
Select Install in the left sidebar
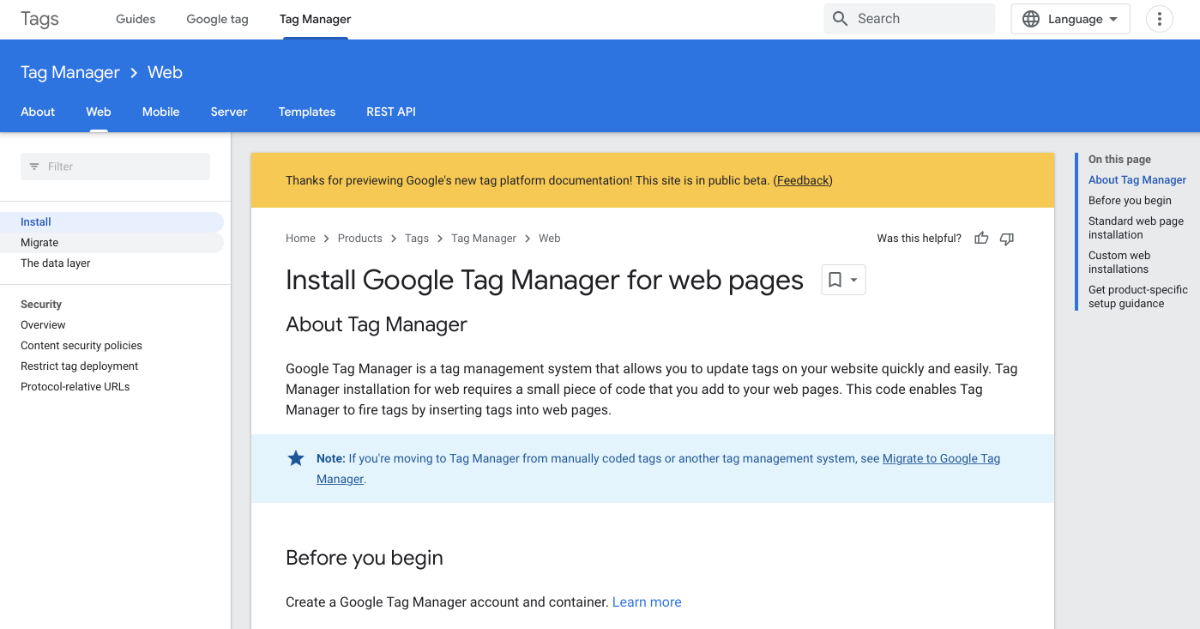click(x=112, y=222)
